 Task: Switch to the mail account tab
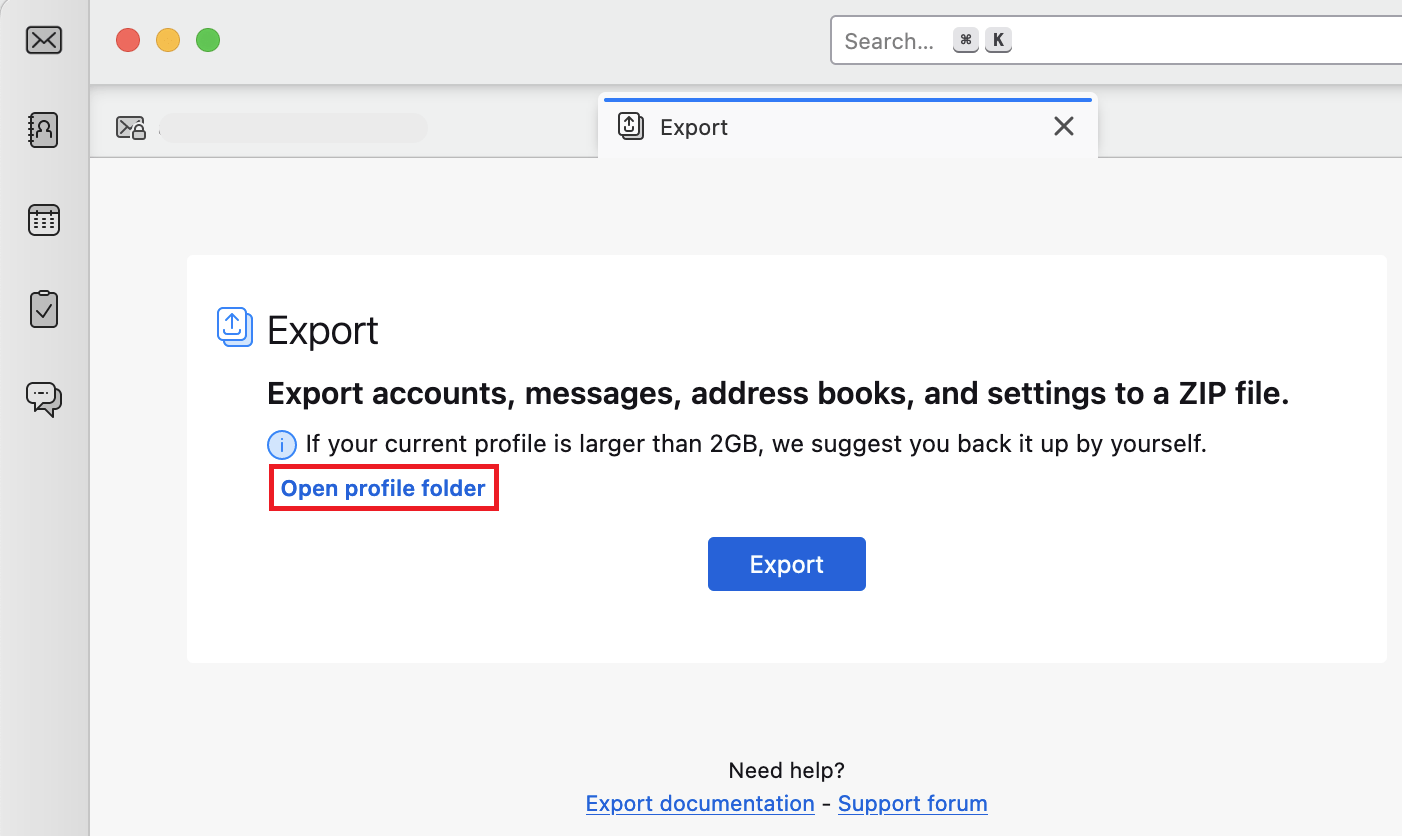[x=270, y=128]
